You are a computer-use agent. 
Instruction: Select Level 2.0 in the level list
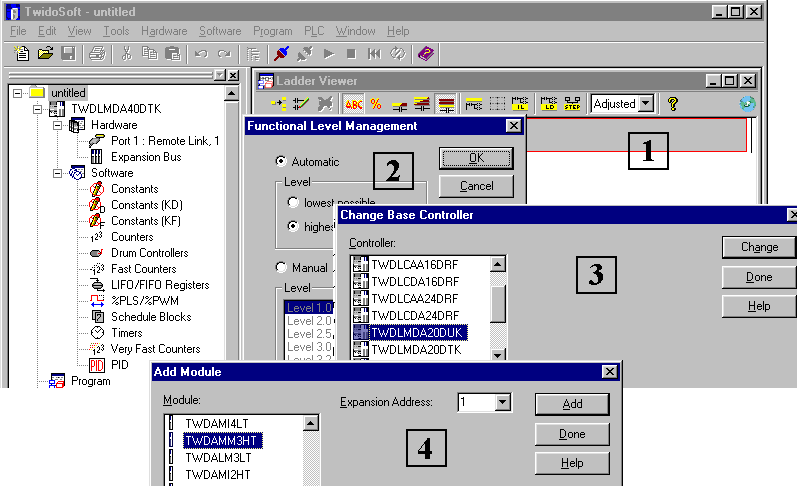click(x=309, y=321)
